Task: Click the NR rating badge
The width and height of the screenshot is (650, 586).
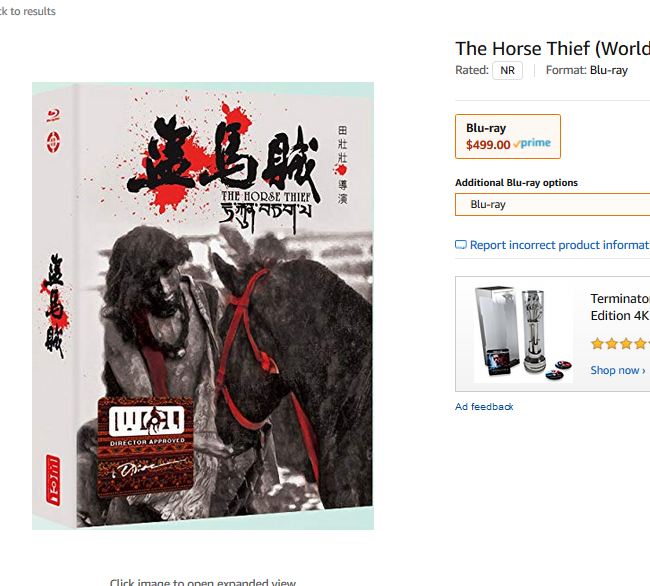Action: [x=507, y=70]
